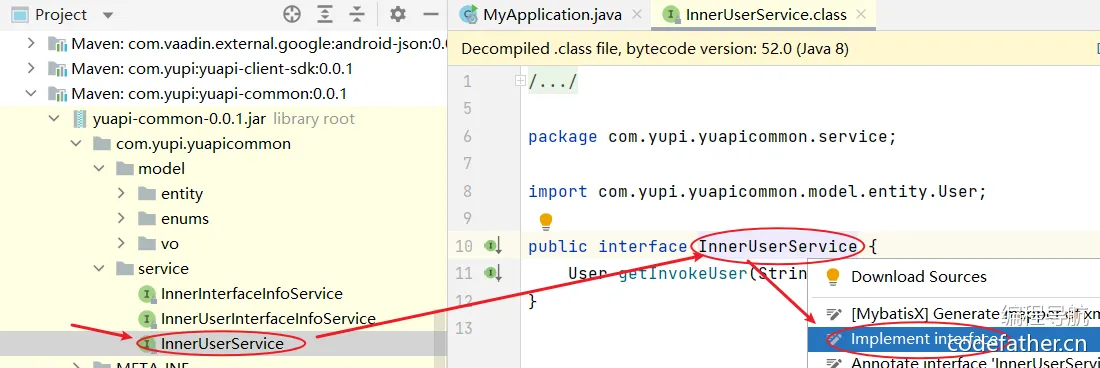The height and width of the screenshot is (368, 1100).
Task: Expand Maven yuapi-client-sdk library node
Action: coord(30,69)
